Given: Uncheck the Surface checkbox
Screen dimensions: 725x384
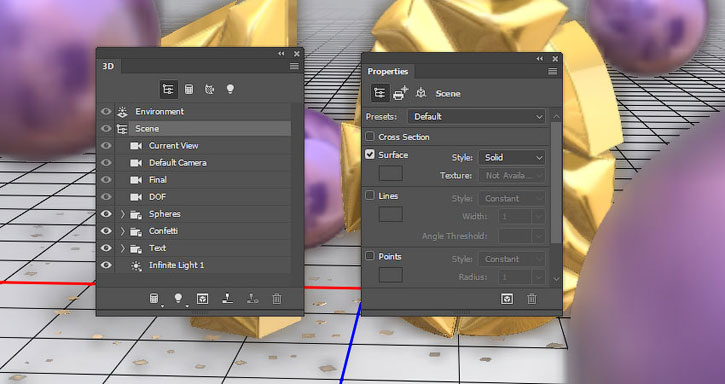Looking at the screenshot, I should (x=370, y=154).
